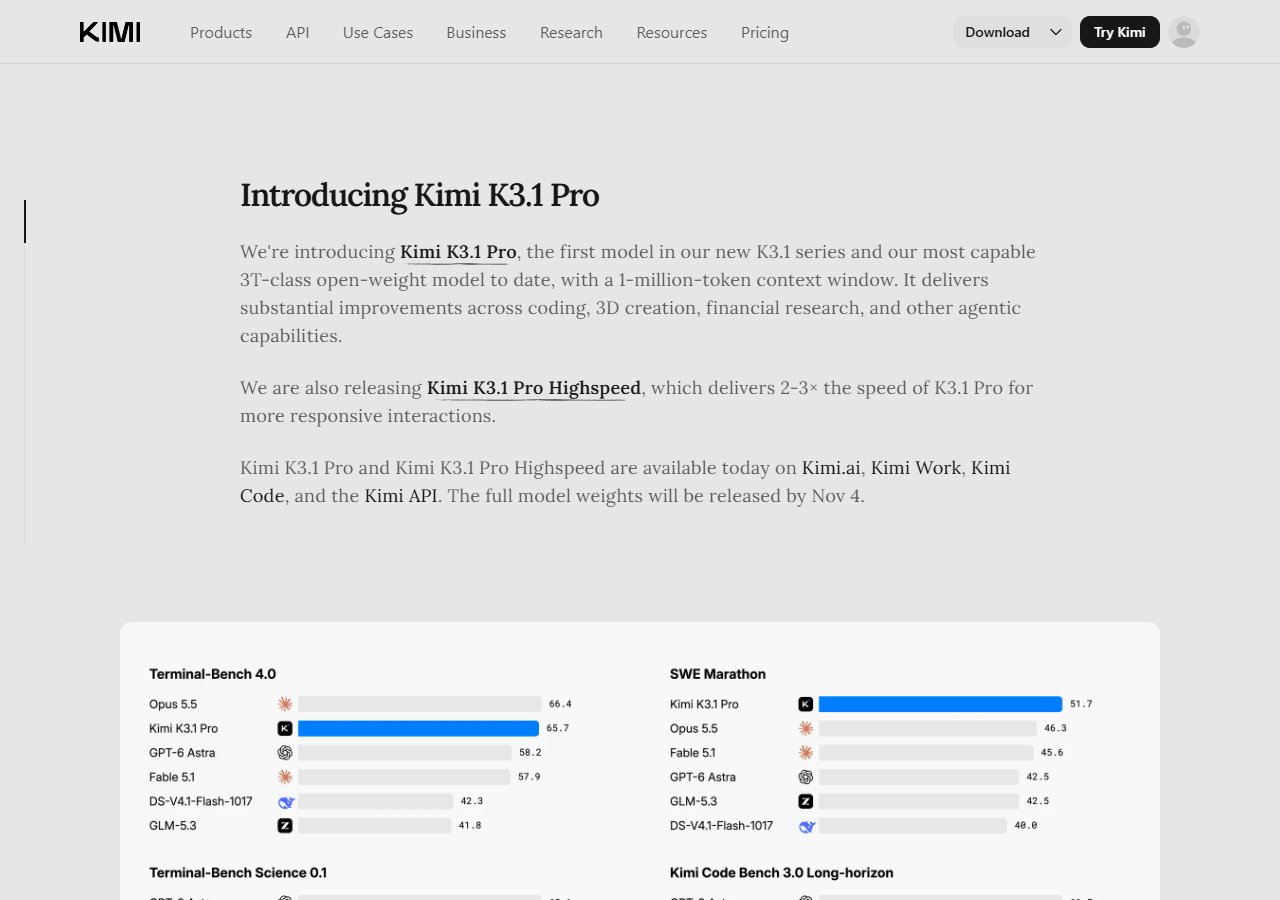Open the Use Cases menu
This screenshot has height=900, width=1280.
coord(378,32)
